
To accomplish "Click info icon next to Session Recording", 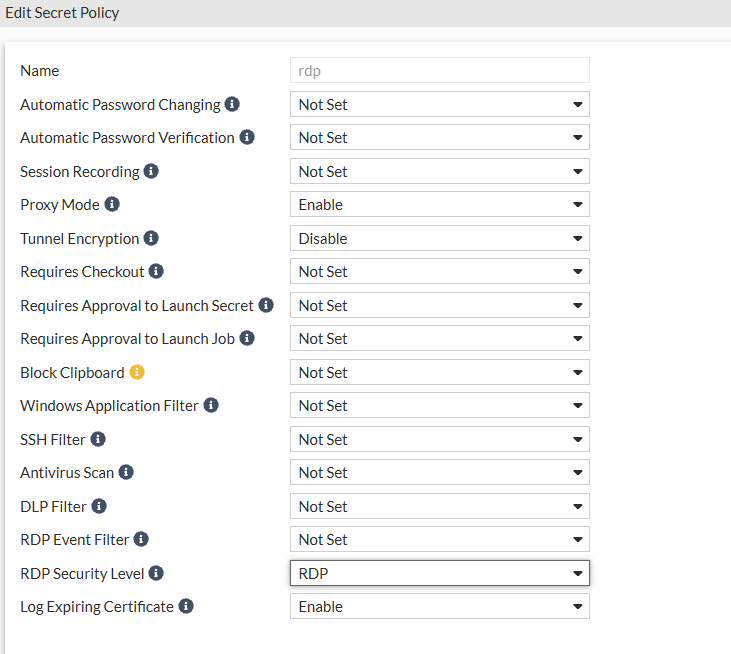I will tap(151, 171).
